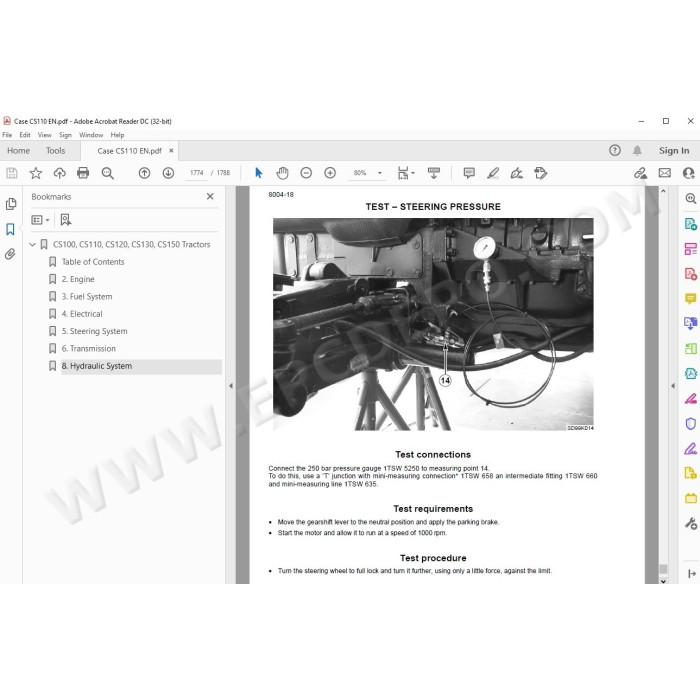Screen dimensions: 700x700
Task: Jump to 6. Transmission bookmark
Action: pos(88,349)
